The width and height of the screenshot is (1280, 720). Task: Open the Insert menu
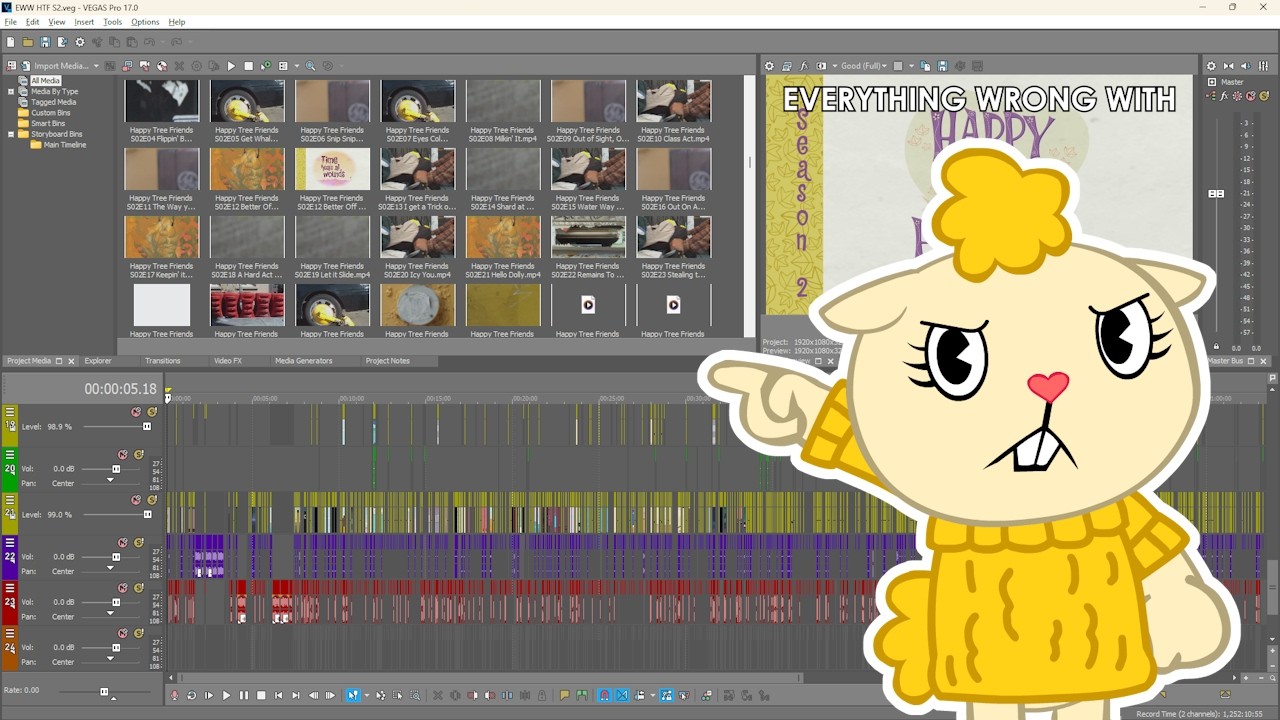pos(84,22)
